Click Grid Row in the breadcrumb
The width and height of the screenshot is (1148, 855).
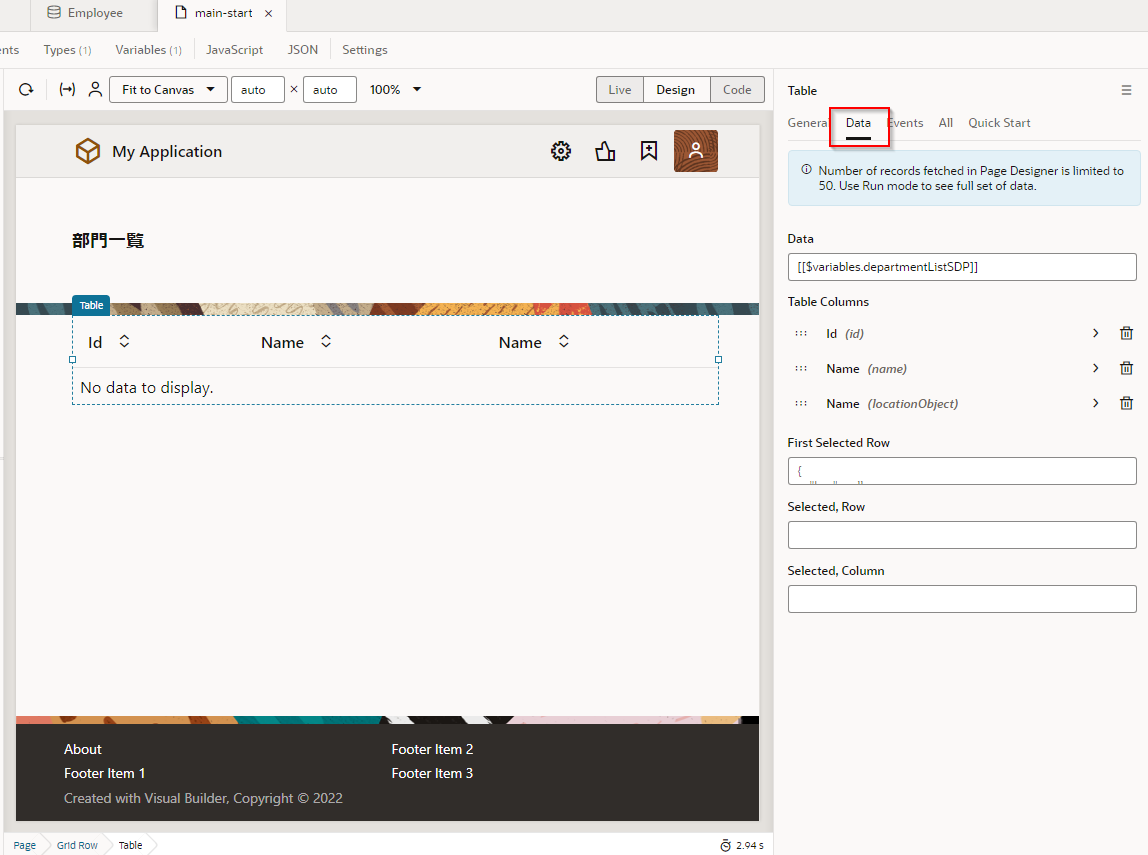coord(77,845)
